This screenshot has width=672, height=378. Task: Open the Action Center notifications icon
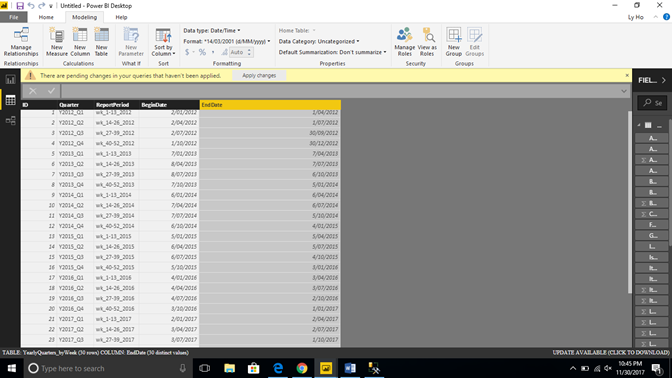point(657,368)
